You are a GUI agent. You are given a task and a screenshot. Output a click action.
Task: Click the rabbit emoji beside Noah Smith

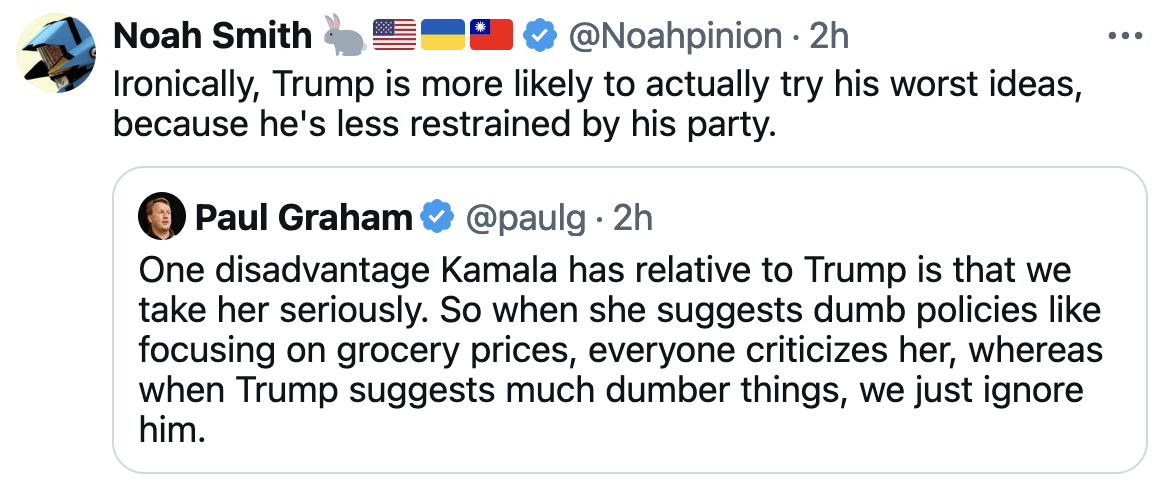(x=345, y=36)
